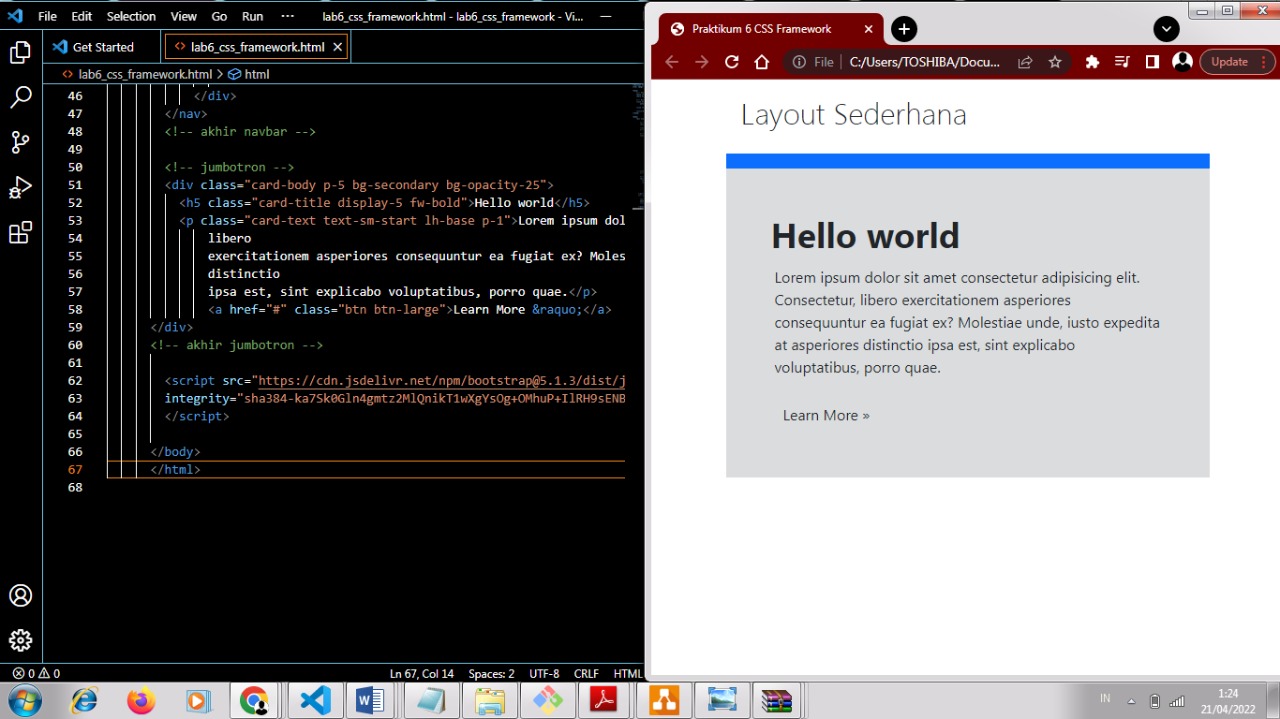Change indentation via Spaces: 2

(492, 674)
